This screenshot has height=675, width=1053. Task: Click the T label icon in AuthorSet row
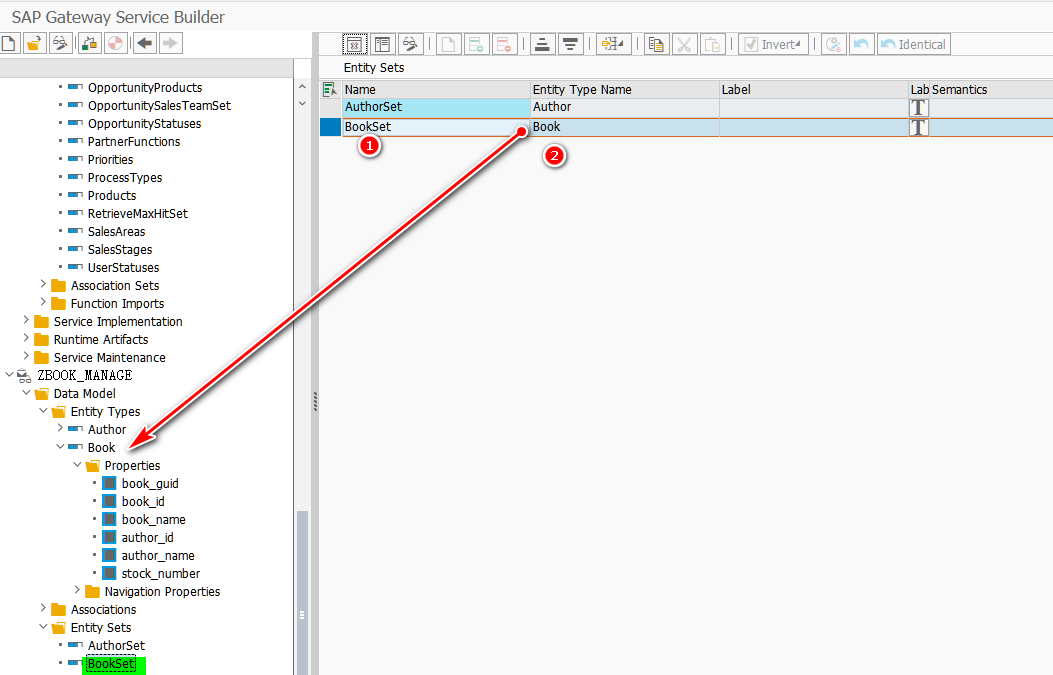coord(918,107)
